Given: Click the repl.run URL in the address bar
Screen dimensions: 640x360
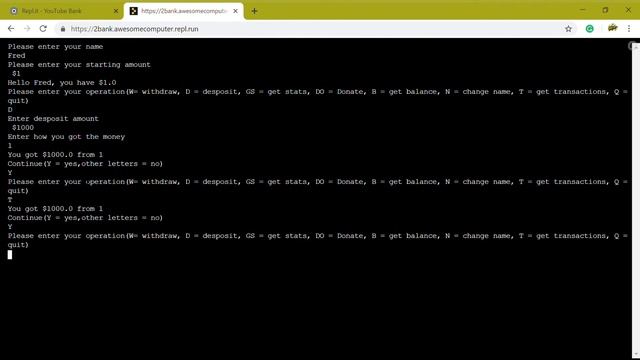Looking at the screenshot, I should pyautogui.click(x=134, y=29).
